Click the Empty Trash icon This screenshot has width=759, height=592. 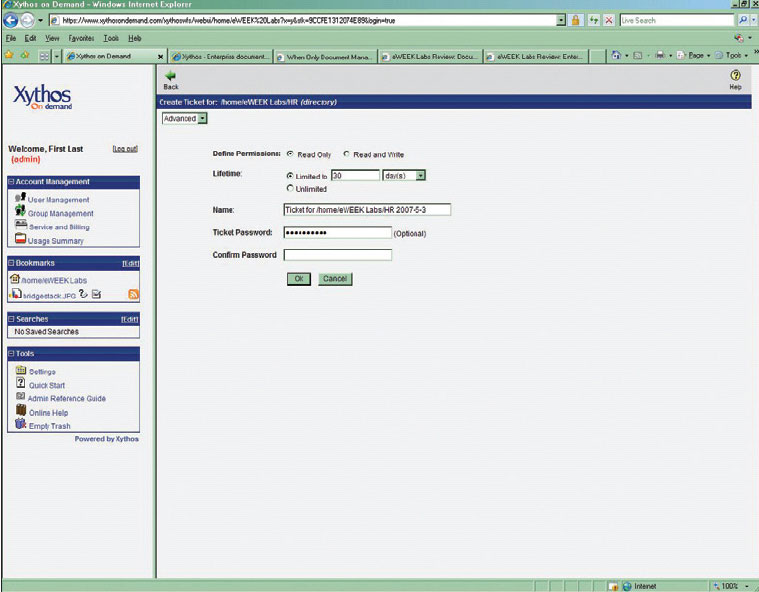click(x=20, y=425)
